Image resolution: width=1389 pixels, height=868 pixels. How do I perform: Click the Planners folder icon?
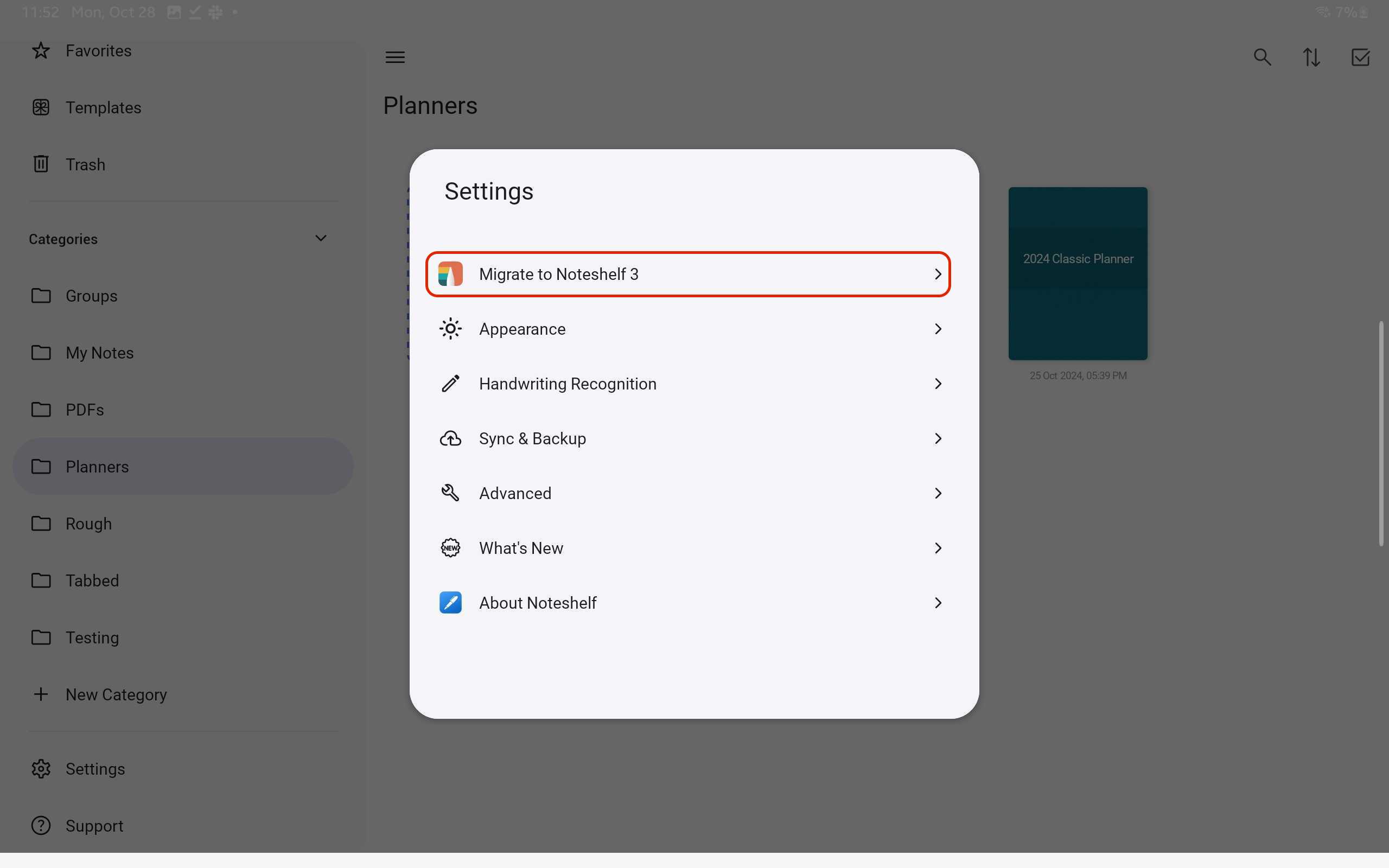tap(41, 466)
